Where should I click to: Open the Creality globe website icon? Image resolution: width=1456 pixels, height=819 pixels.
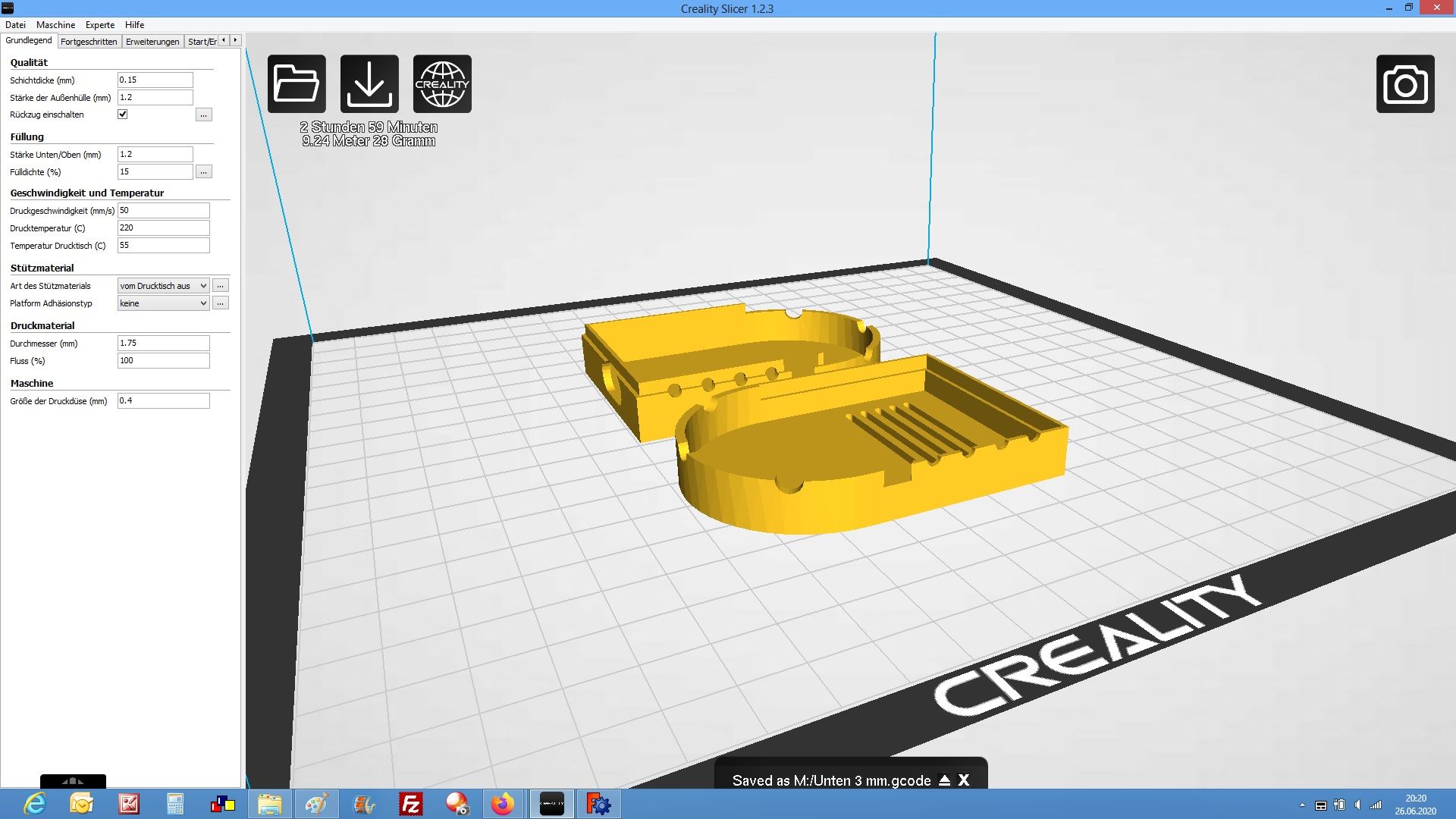442,83
